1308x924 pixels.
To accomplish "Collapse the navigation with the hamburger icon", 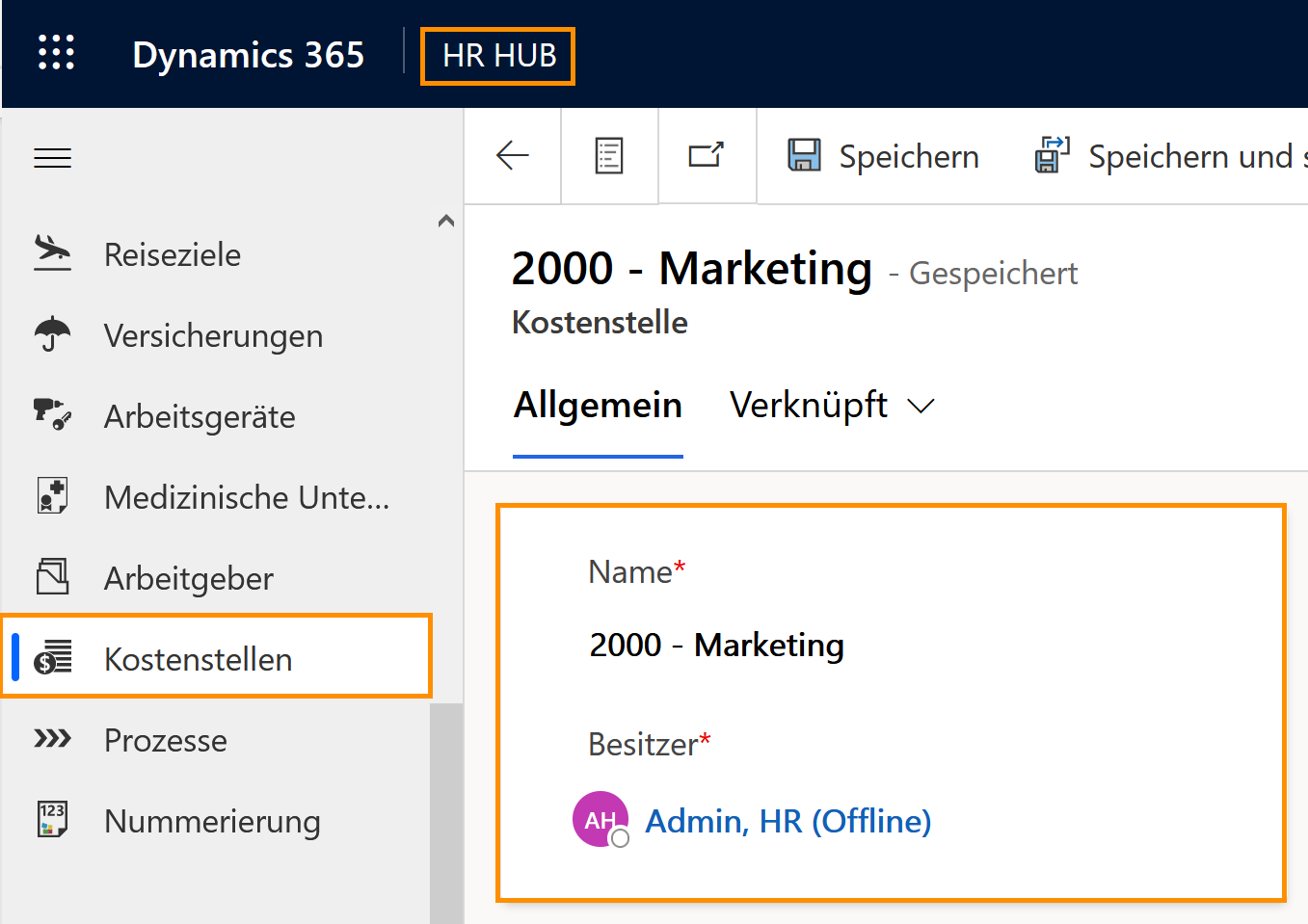I will click(53, 158).
